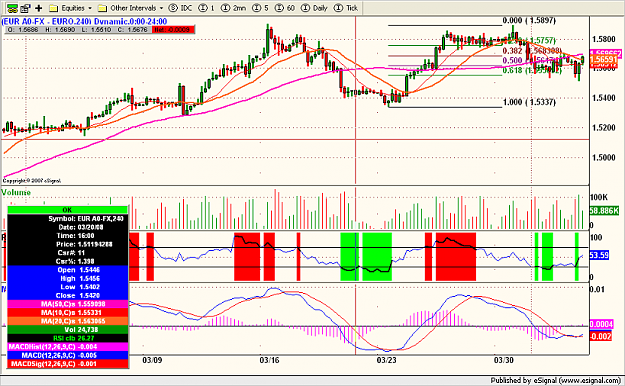Switch to the 5 minute interval

tap(261, 8)
